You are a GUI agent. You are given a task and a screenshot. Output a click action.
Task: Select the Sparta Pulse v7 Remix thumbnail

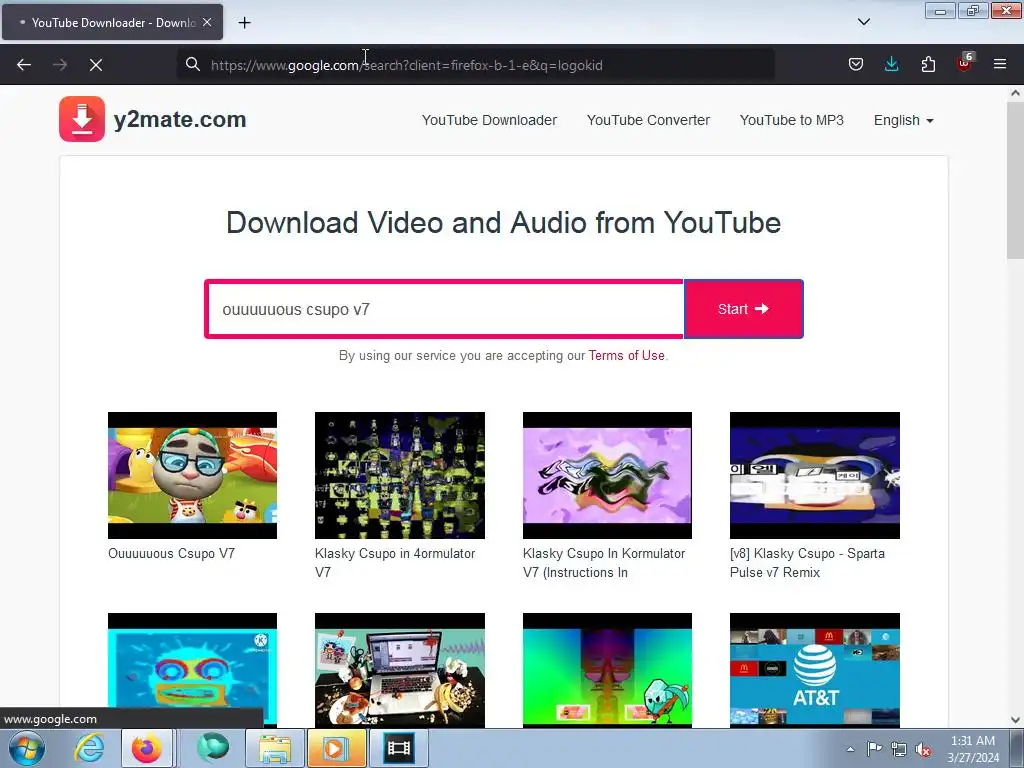(814, 475)
